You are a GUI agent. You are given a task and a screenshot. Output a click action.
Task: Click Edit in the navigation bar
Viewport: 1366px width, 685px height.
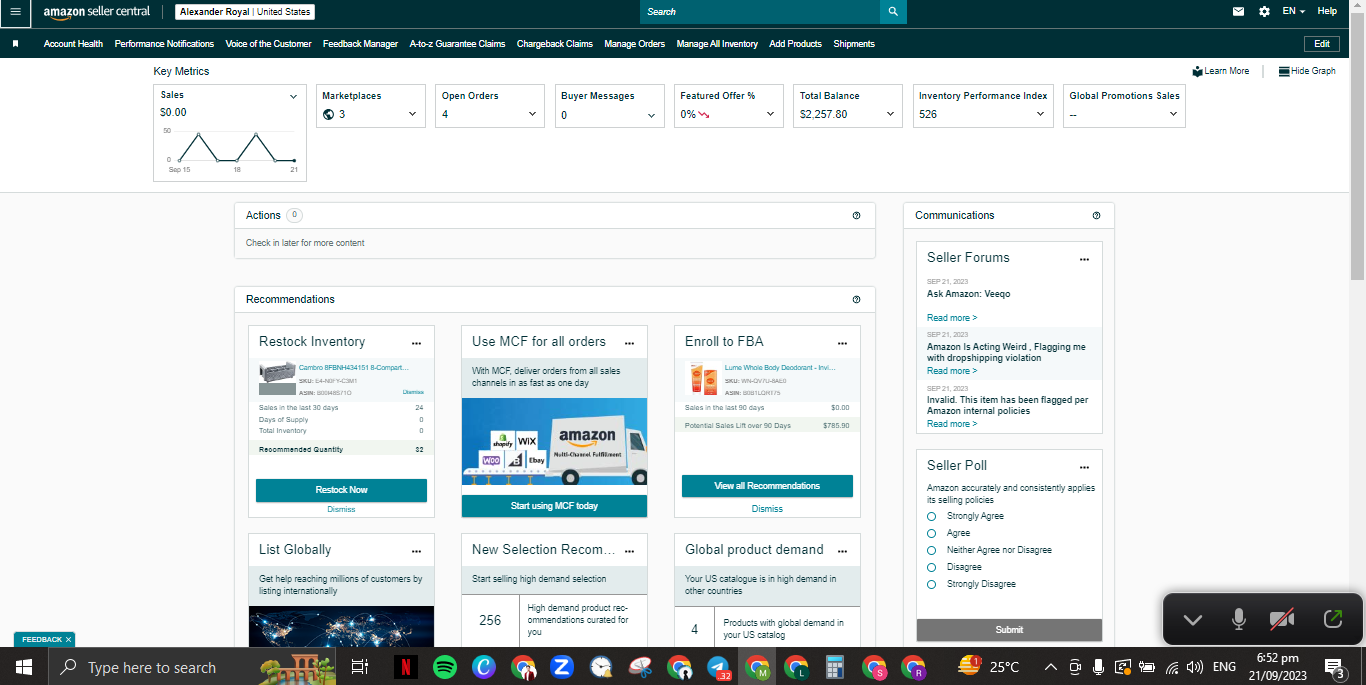point(1321,44)
